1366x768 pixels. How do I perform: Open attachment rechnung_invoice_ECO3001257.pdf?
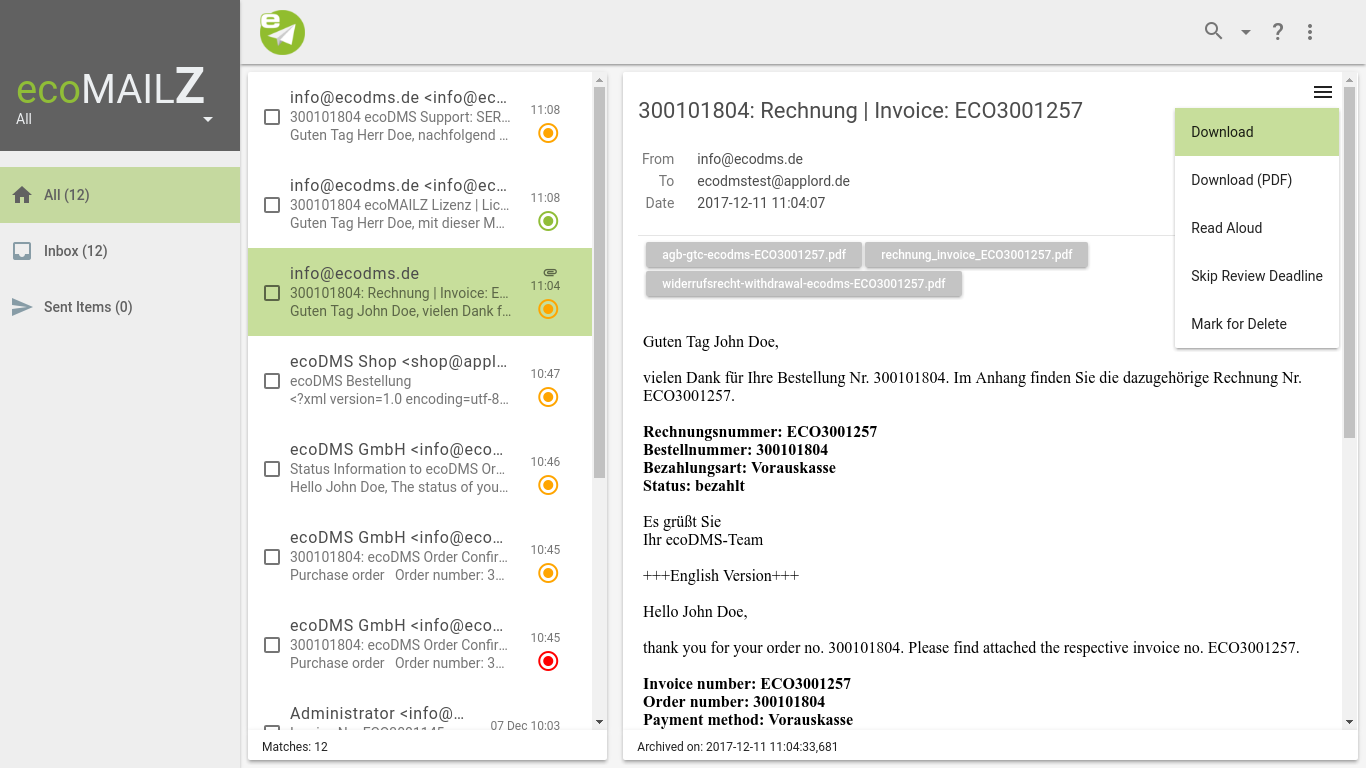click(977, 255)
